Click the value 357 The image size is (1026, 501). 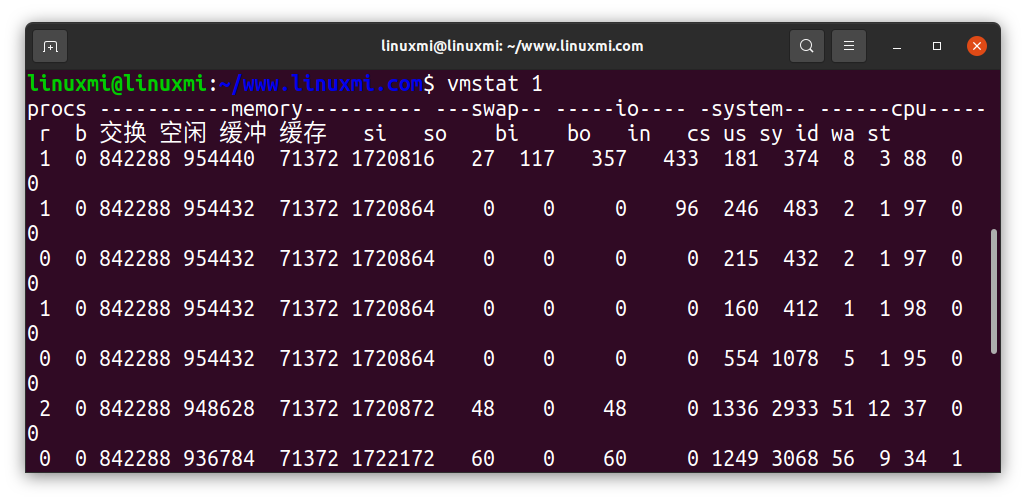(x=609, y=159)
